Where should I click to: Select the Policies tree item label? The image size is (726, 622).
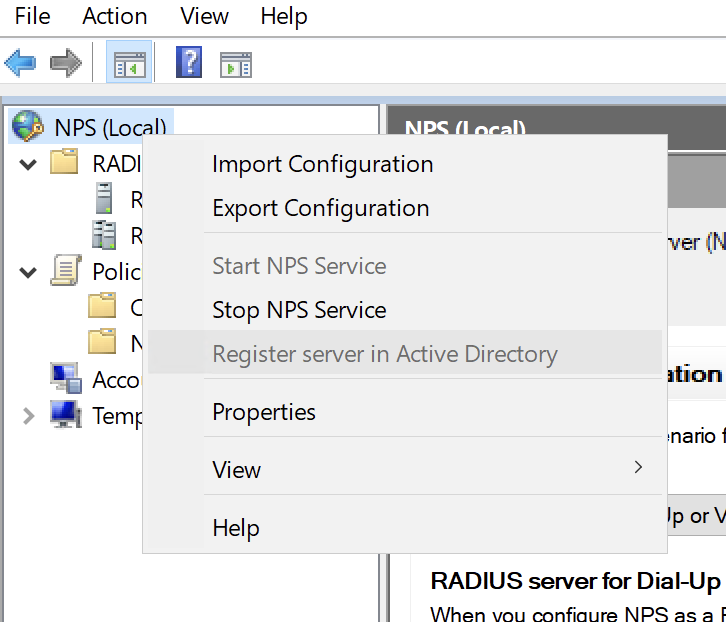click(x=117, y=271)
